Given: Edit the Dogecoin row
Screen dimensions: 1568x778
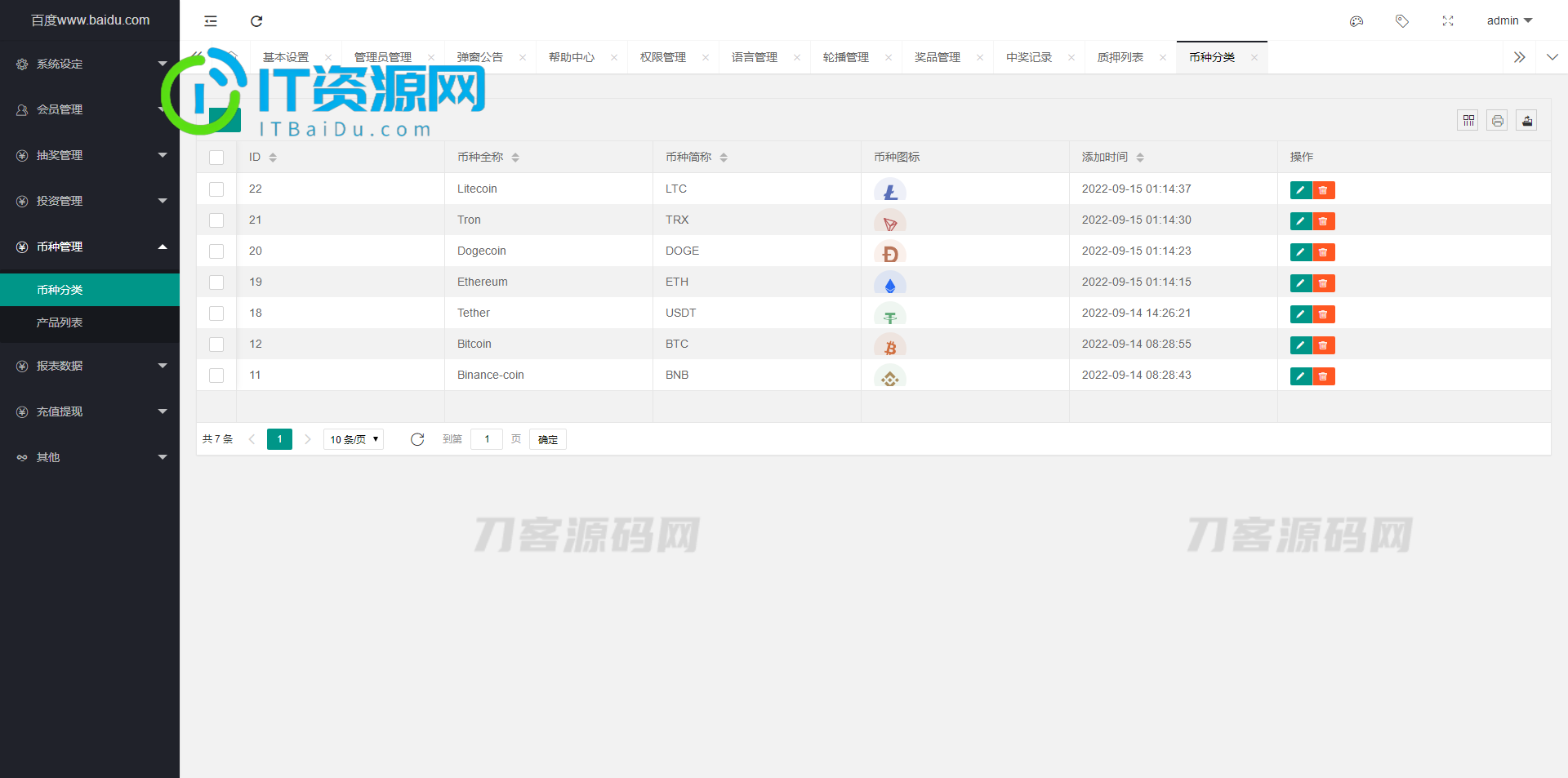Looking at the screenshot, I should pyautogui.click(x=1301, y=252).
